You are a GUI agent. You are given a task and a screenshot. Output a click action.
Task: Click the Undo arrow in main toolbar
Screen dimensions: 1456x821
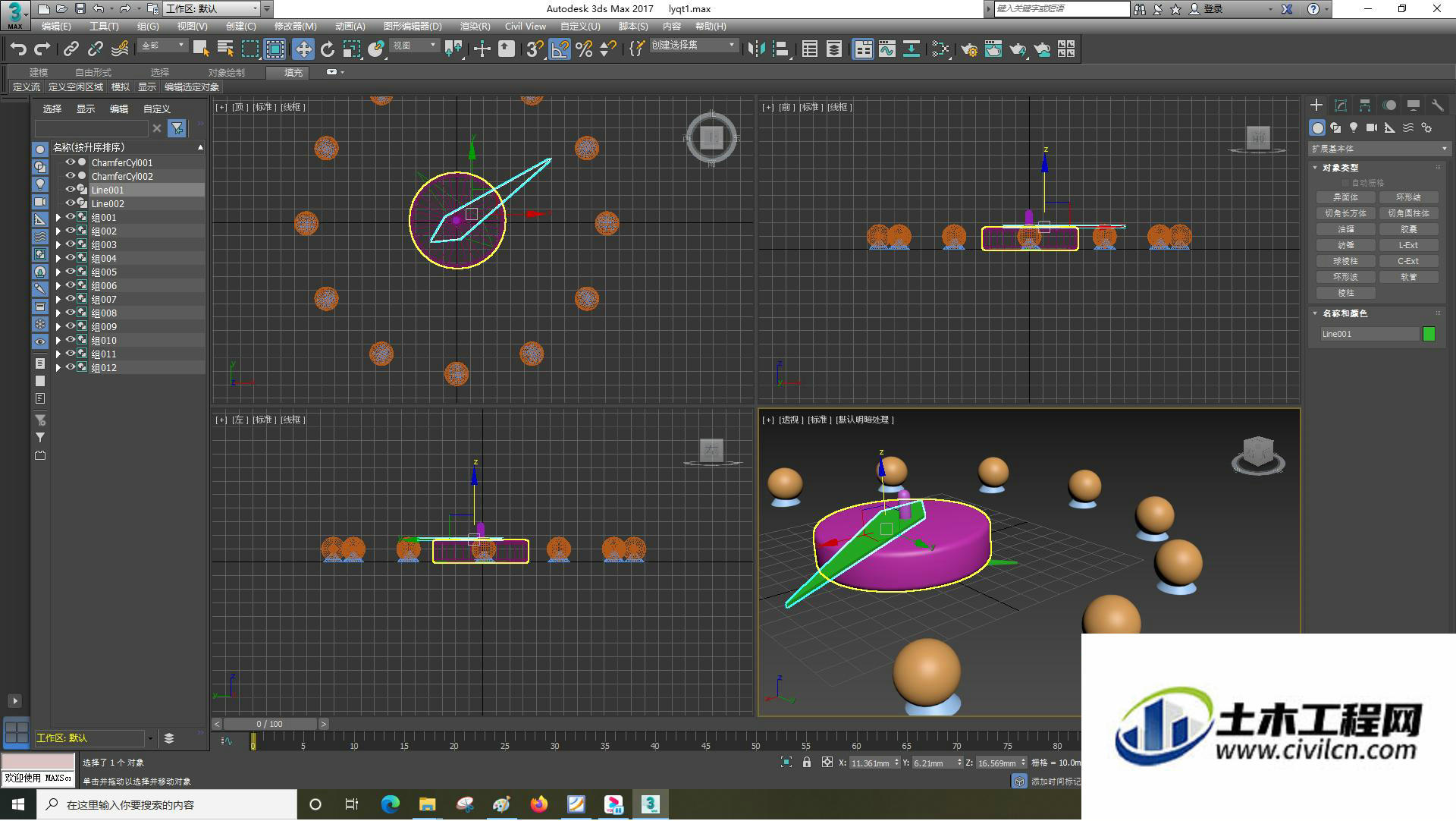coord(18,49)
